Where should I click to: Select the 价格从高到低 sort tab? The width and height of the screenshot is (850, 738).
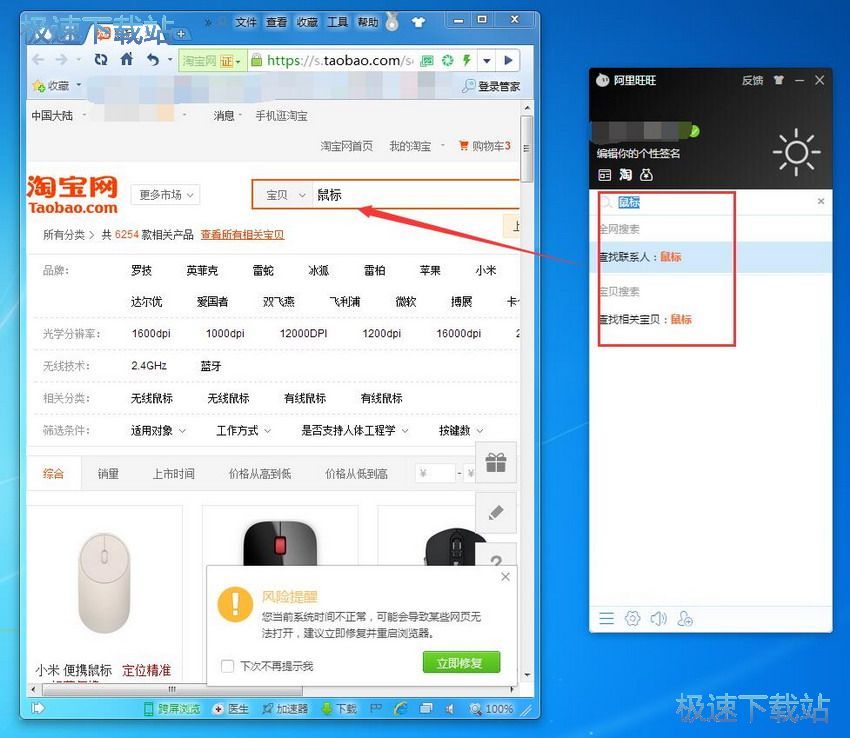pyautogui.click(x=260, y=473)
